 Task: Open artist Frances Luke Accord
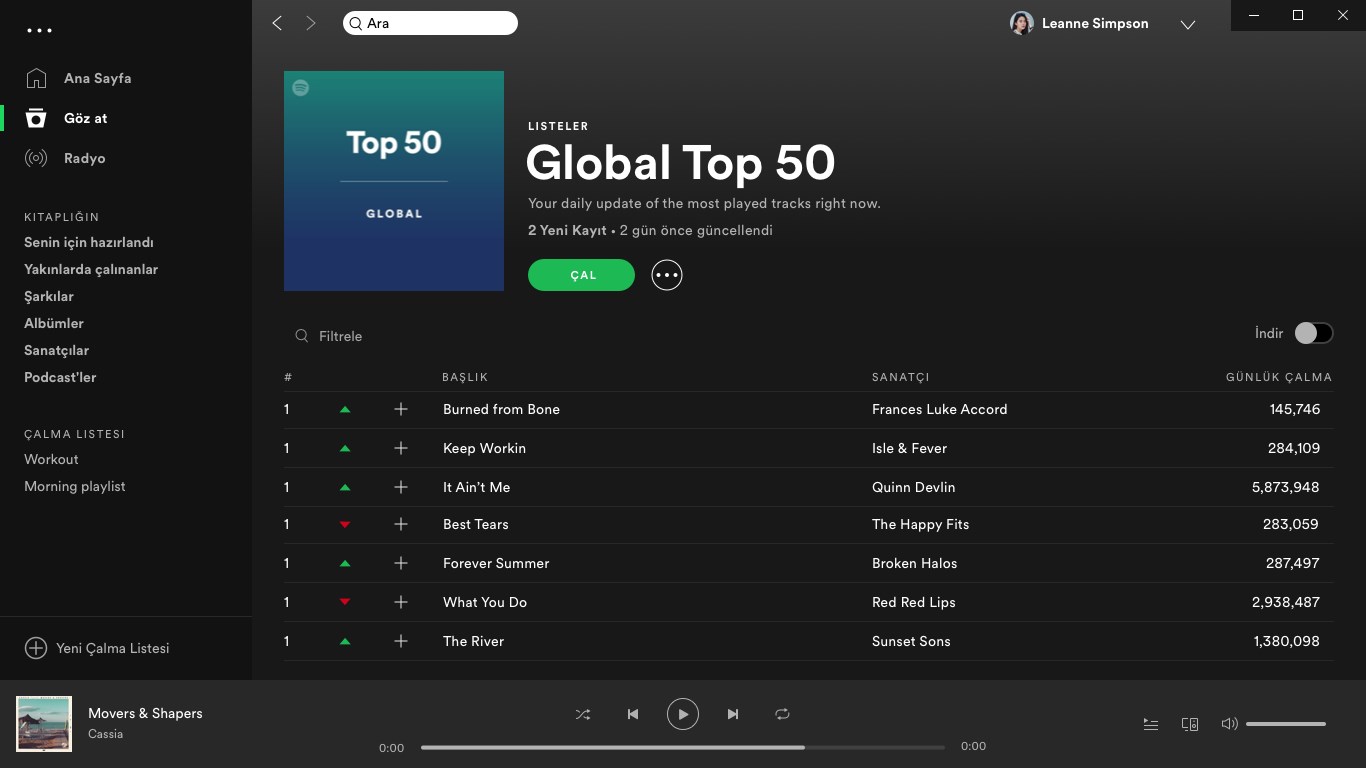pyautogui.click(x=940, y=409)
